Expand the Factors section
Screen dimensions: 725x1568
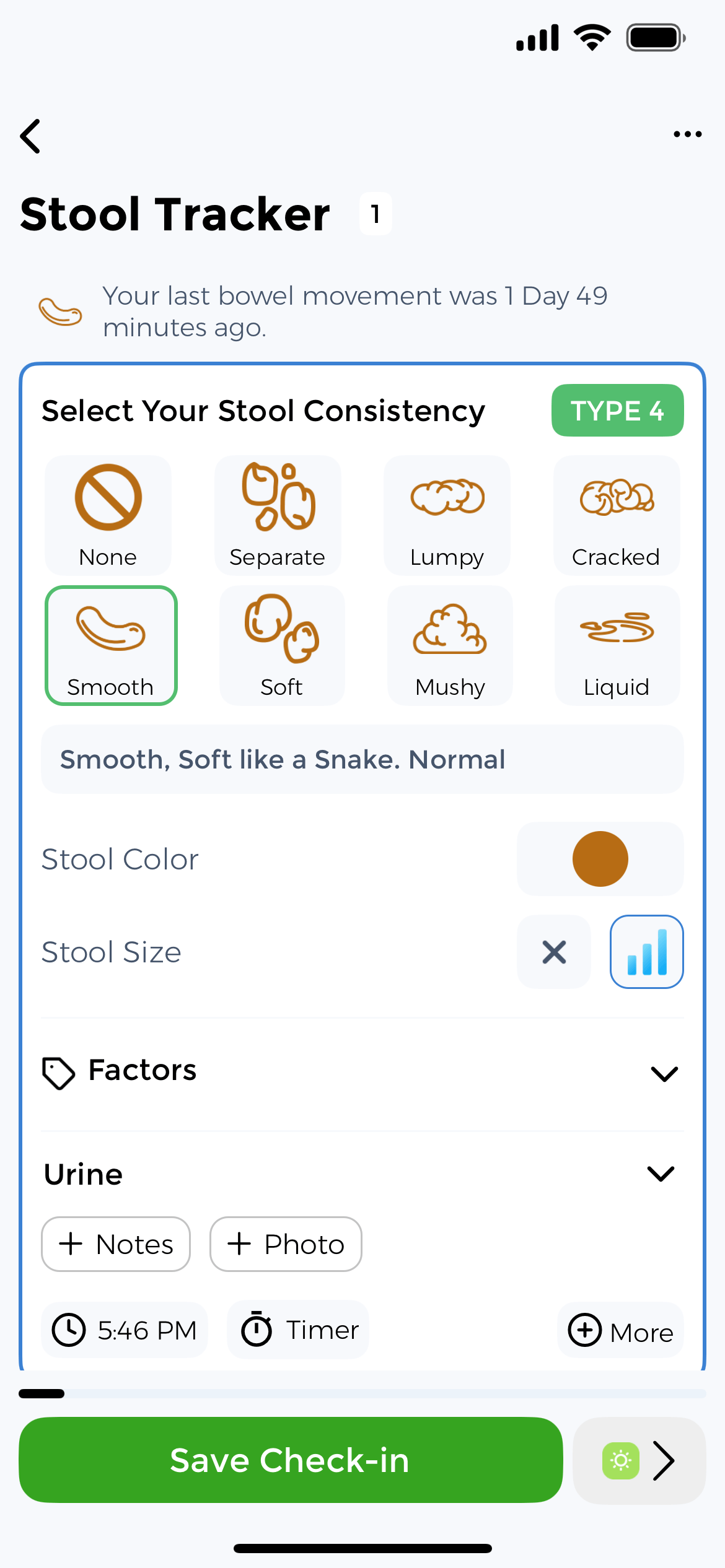coord(664,1073)
